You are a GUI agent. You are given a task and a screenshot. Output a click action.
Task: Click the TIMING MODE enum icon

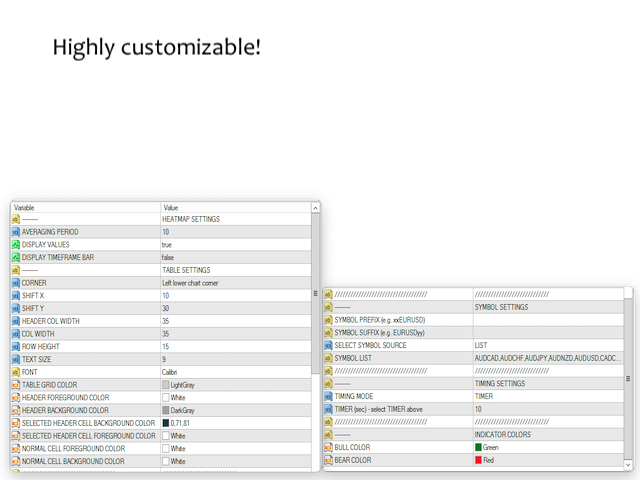(x=328, y=396)
